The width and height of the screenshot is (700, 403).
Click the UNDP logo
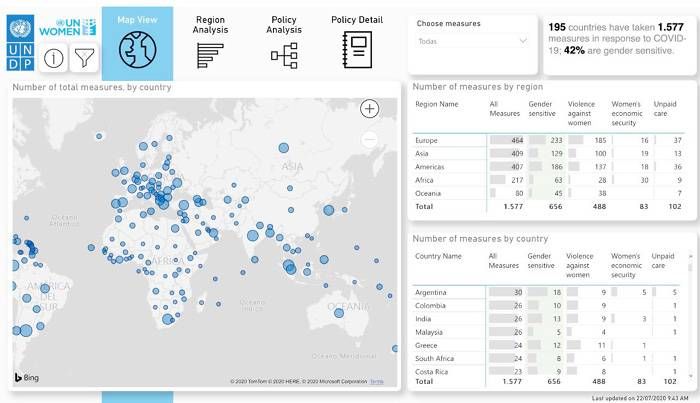coord(20,43)
